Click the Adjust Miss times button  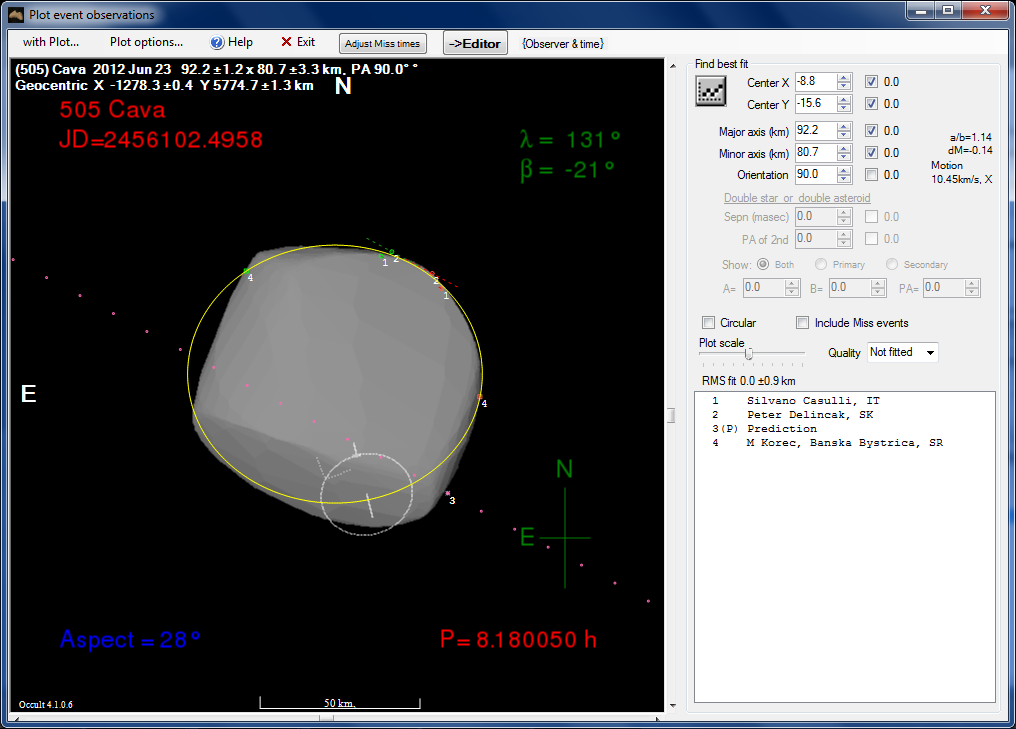[382, 43]
